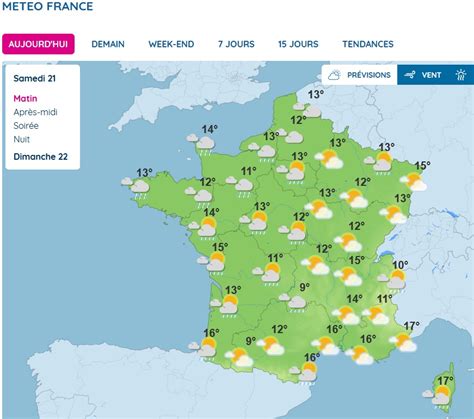Switch map to Prévisions view
Image resolution: width=474 pixels, height=419 pixels.
(359, 75)
